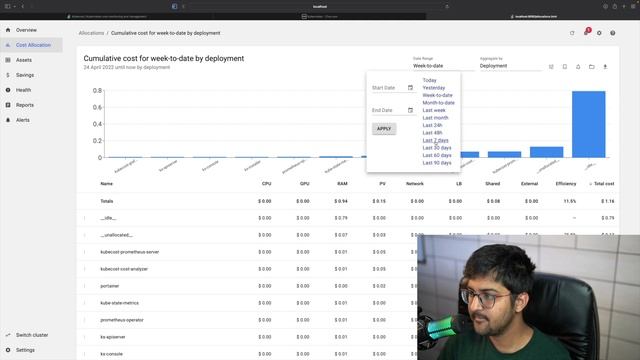
Task: Toggle the Safari sidebar icon
Action: click(7, 7)
